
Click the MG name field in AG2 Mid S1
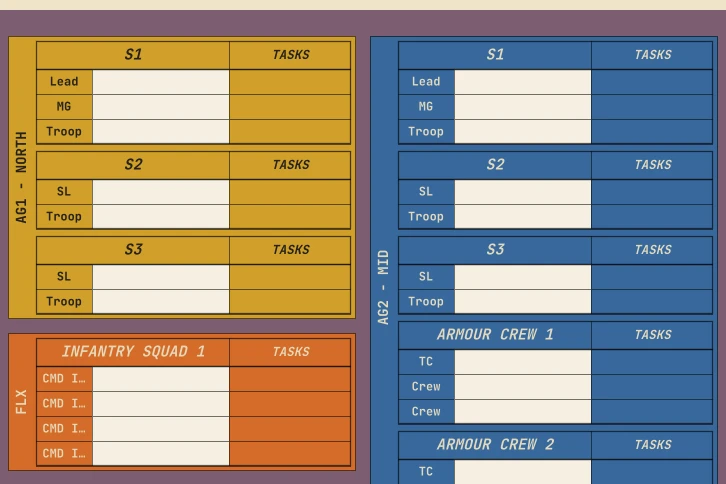pyautogui.click(x=523, y=107)
